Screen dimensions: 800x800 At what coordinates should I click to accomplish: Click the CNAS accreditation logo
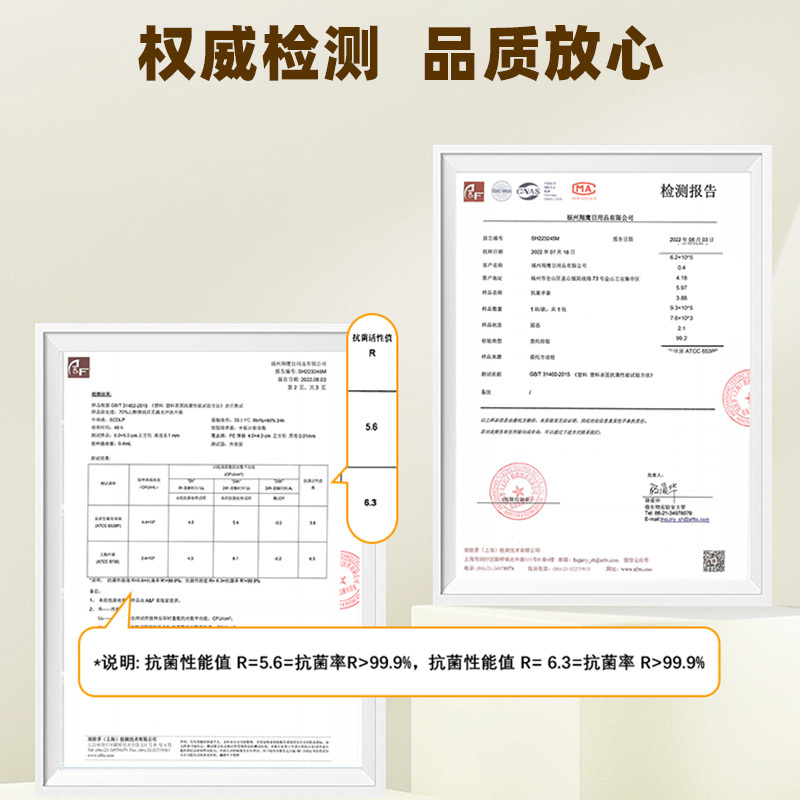pyautogui.click(x=528, y=191)
